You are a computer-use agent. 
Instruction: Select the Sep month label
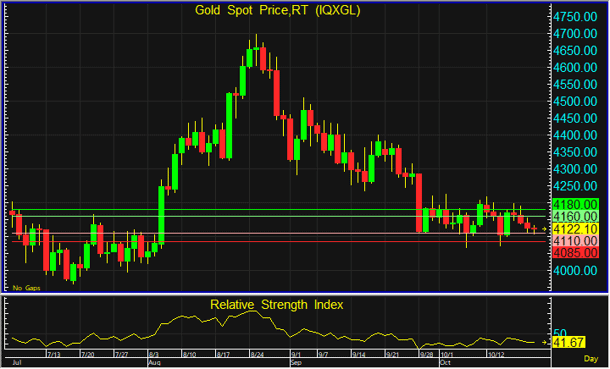coord(296,362)
